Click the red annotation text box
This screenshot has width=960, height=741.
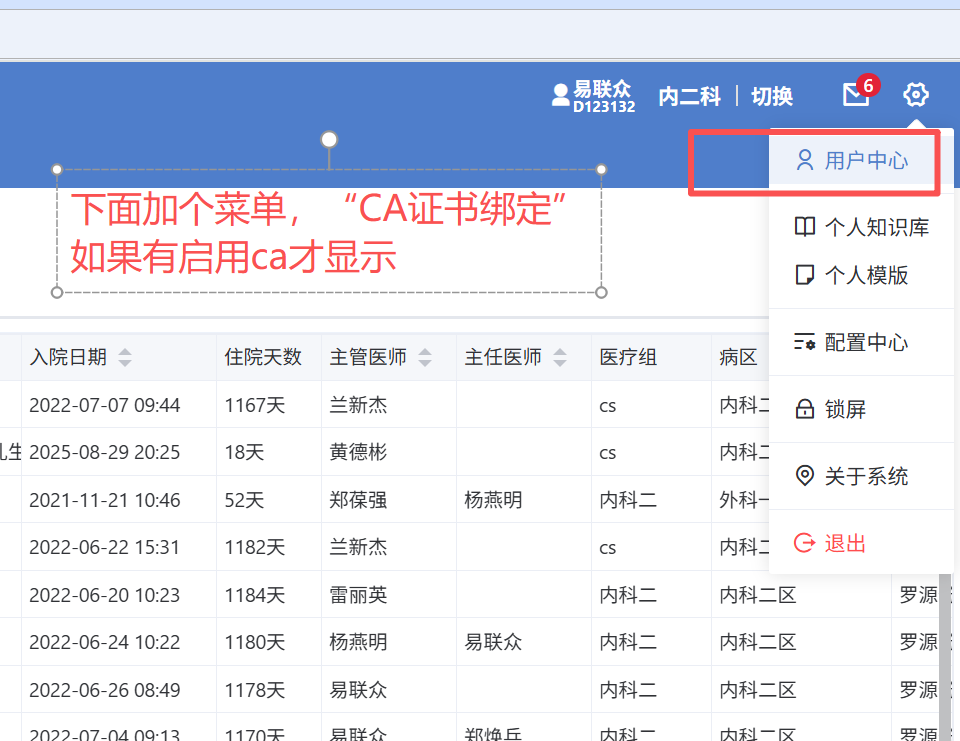click(329, 231)
